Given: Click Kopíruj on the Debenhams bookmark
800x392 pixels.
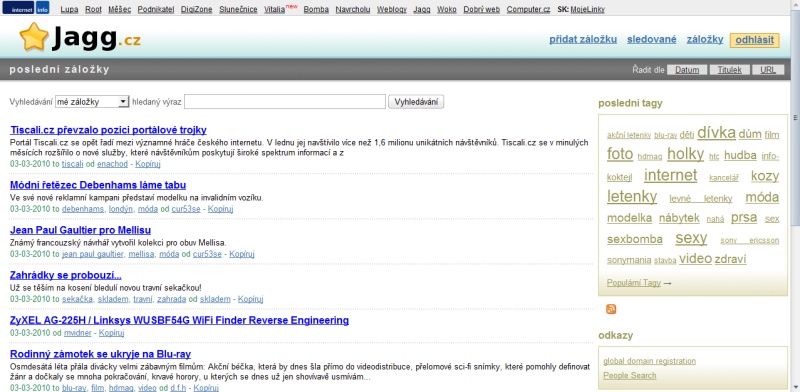Looking at the screenshot, I should pos(221,209).
